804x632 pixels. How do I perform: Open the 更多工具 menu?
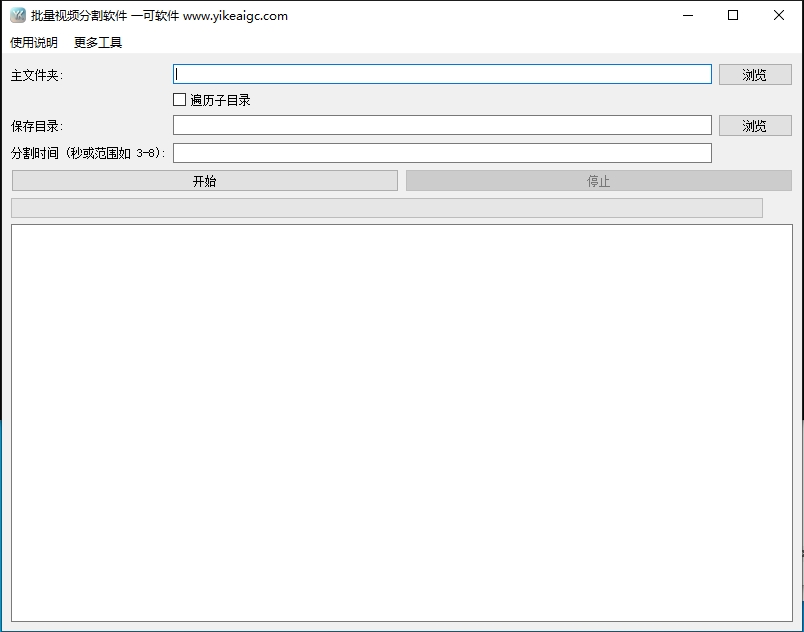pyautogui.click(x=98, y=43)
